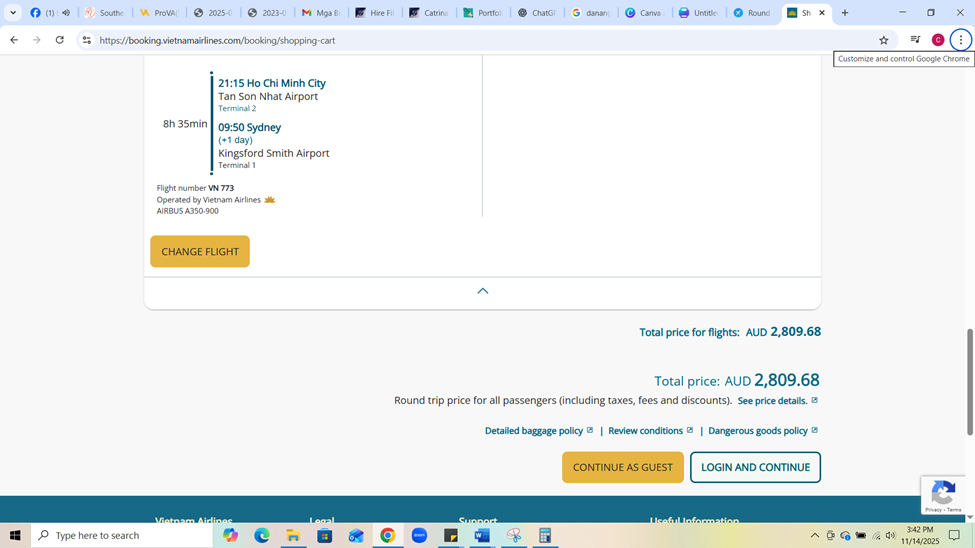This screenshot has height=548, width=975.
Task: Switch to the ProVA tab
Action: 159,12
